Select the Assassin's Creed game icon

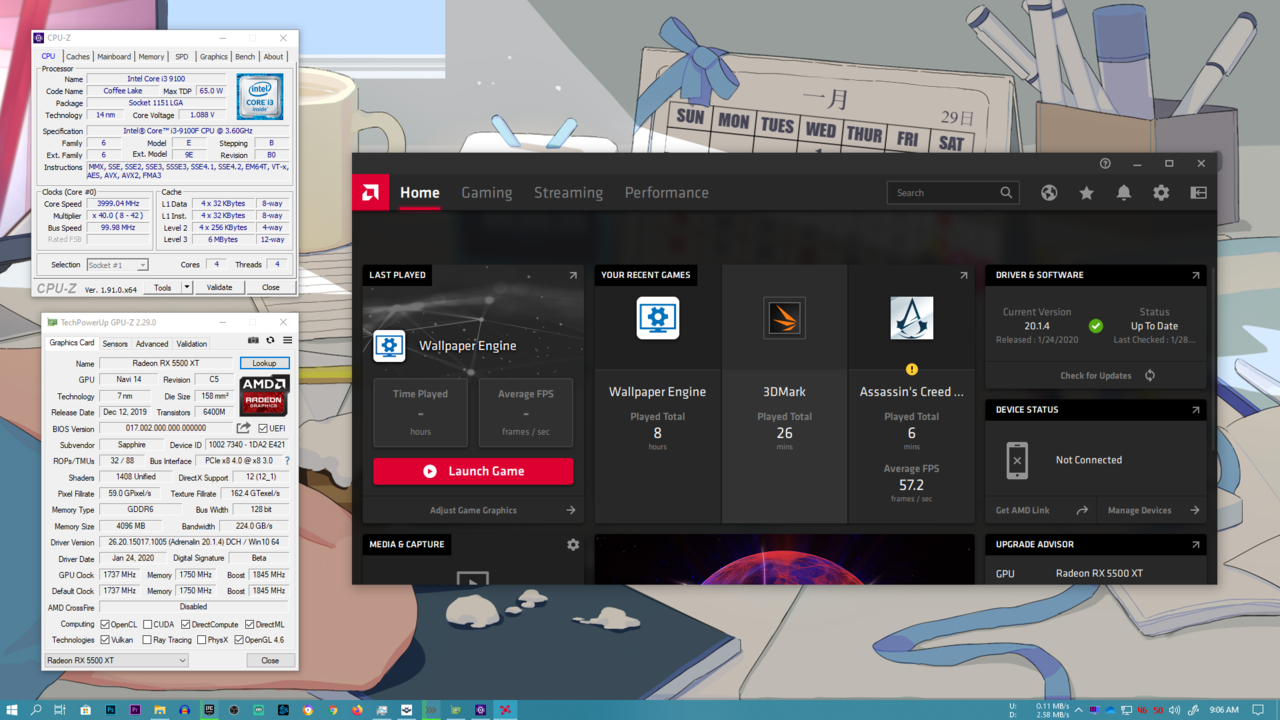tap(911, 318)
